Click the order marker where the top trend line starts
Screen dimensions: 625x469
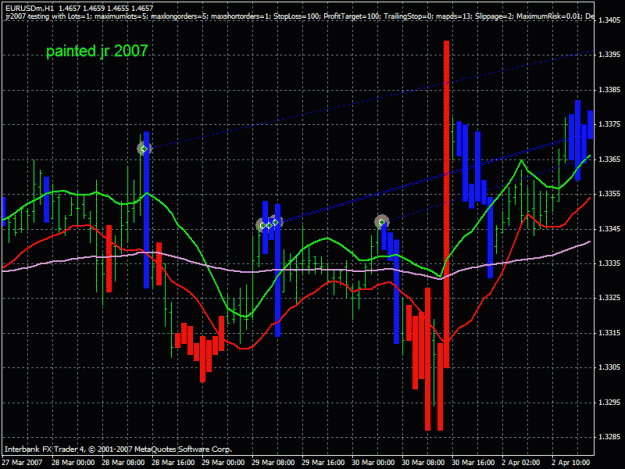point(143,149)
